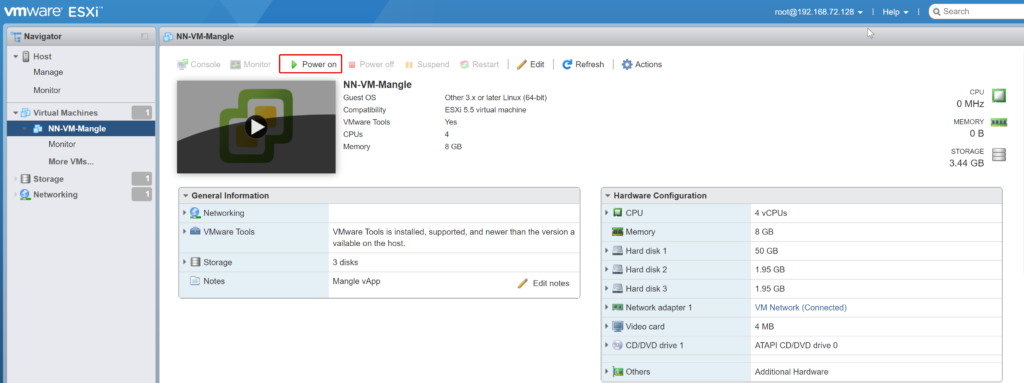Select Monitor under Host

coord(47,90)
